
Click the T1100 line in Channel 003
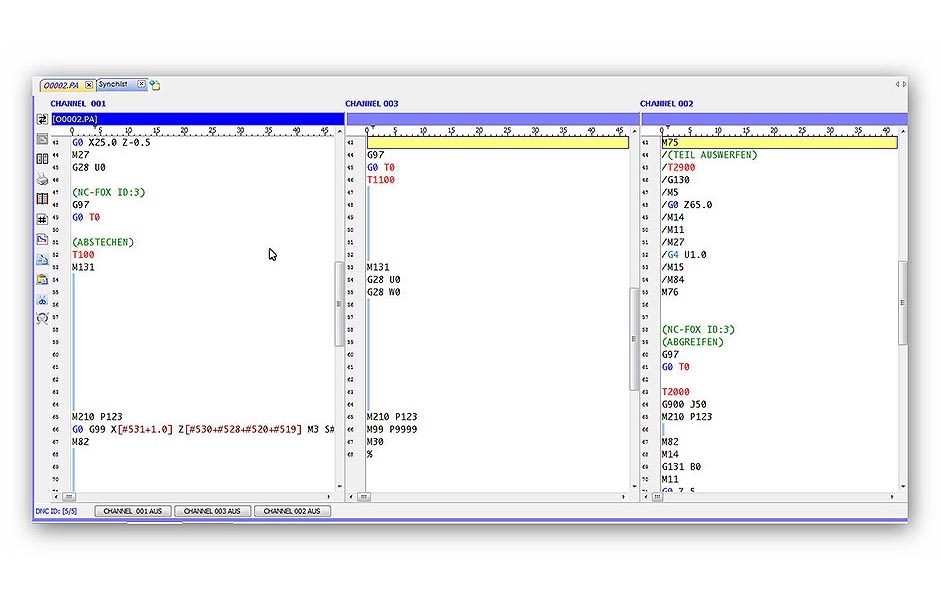click(381, 180)
